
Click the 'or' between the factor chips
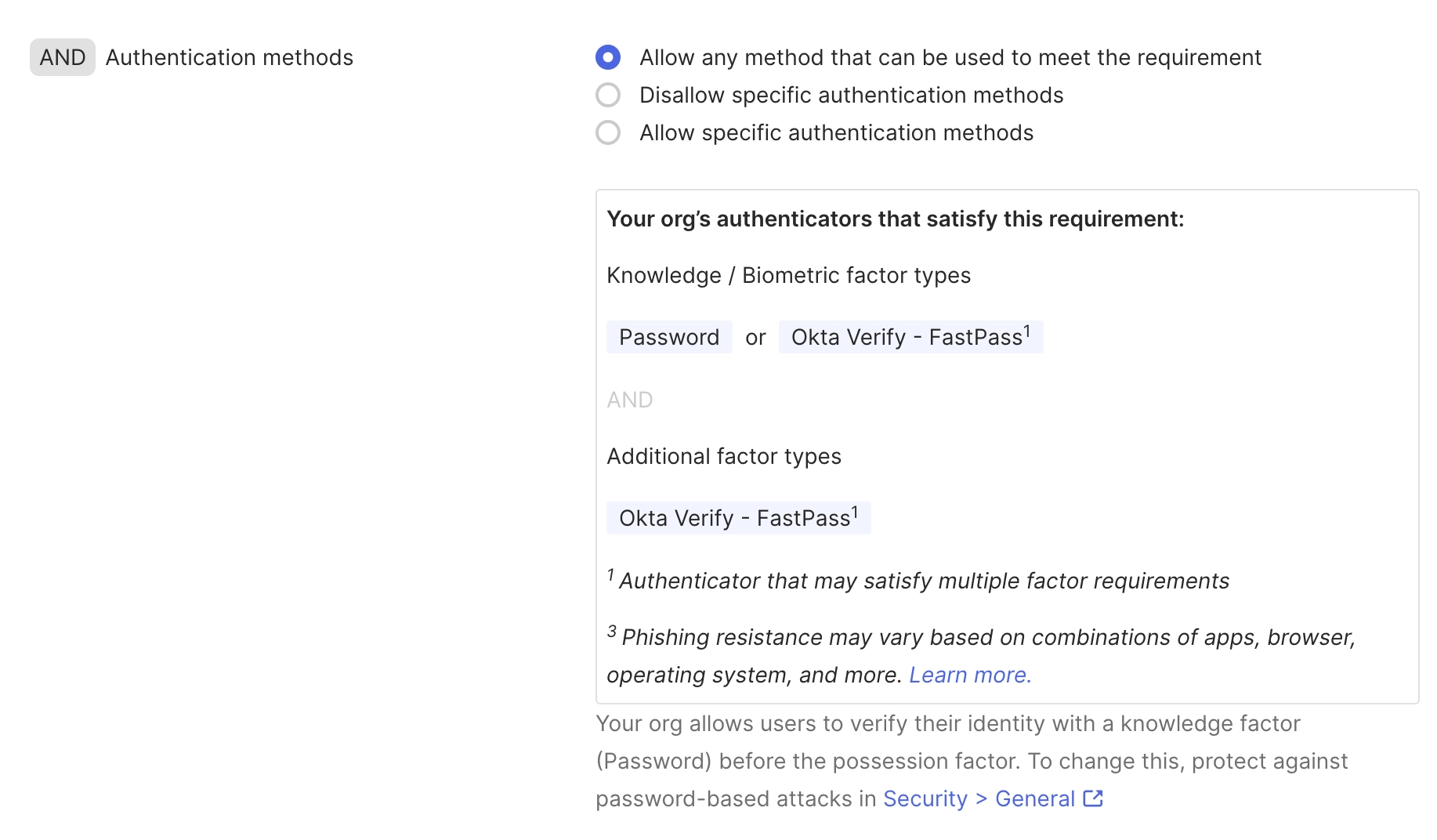[x=755, y=338]
